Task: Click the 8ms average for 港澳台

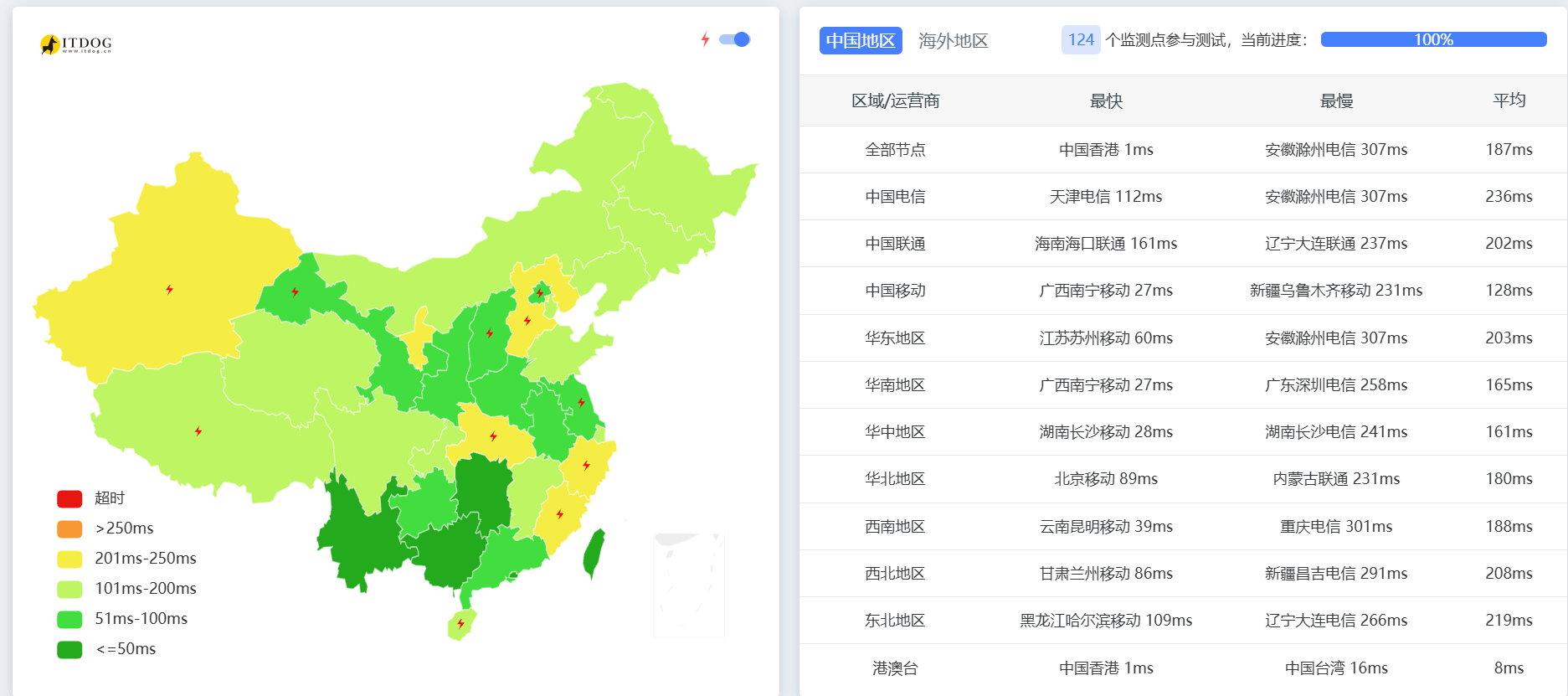Action: pos(1509,668)
